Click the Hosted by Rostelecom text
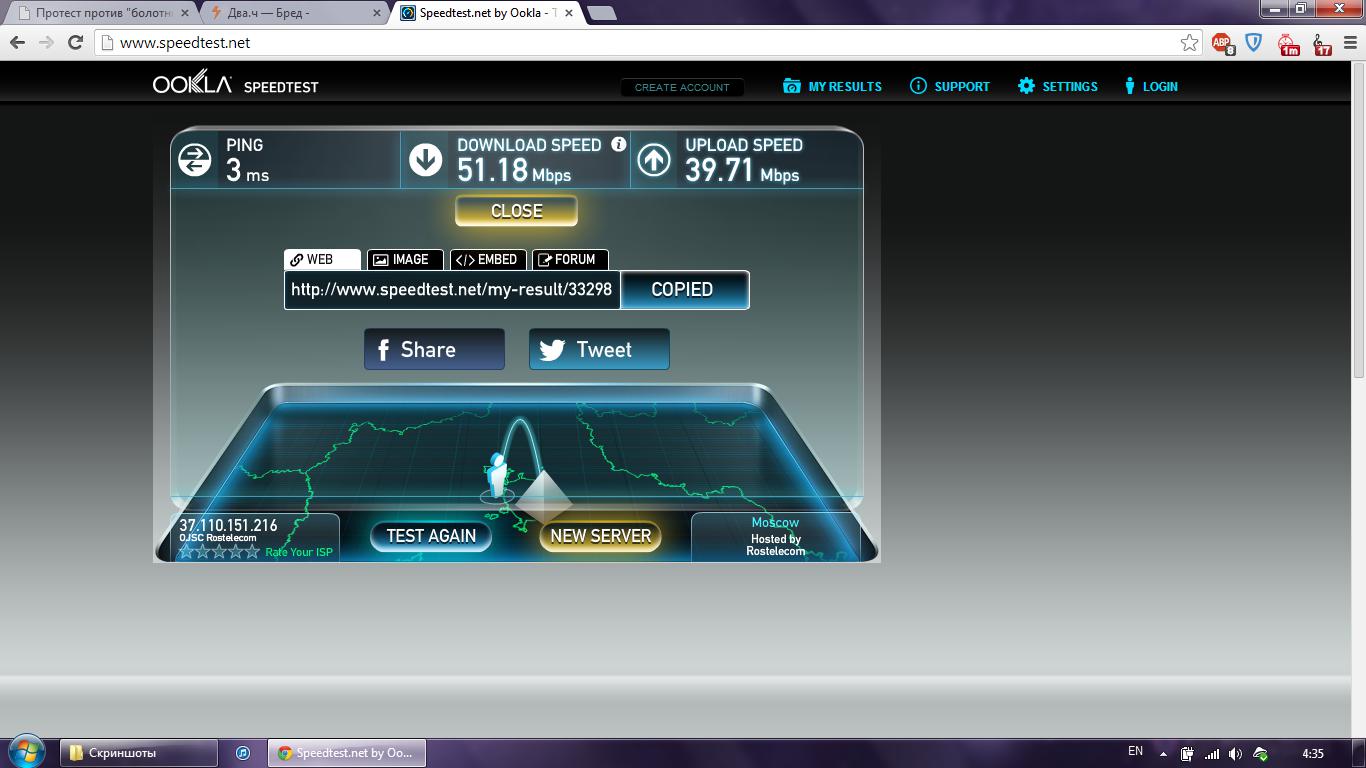Viewport: 1366px width, 768px height. (776, 545)
